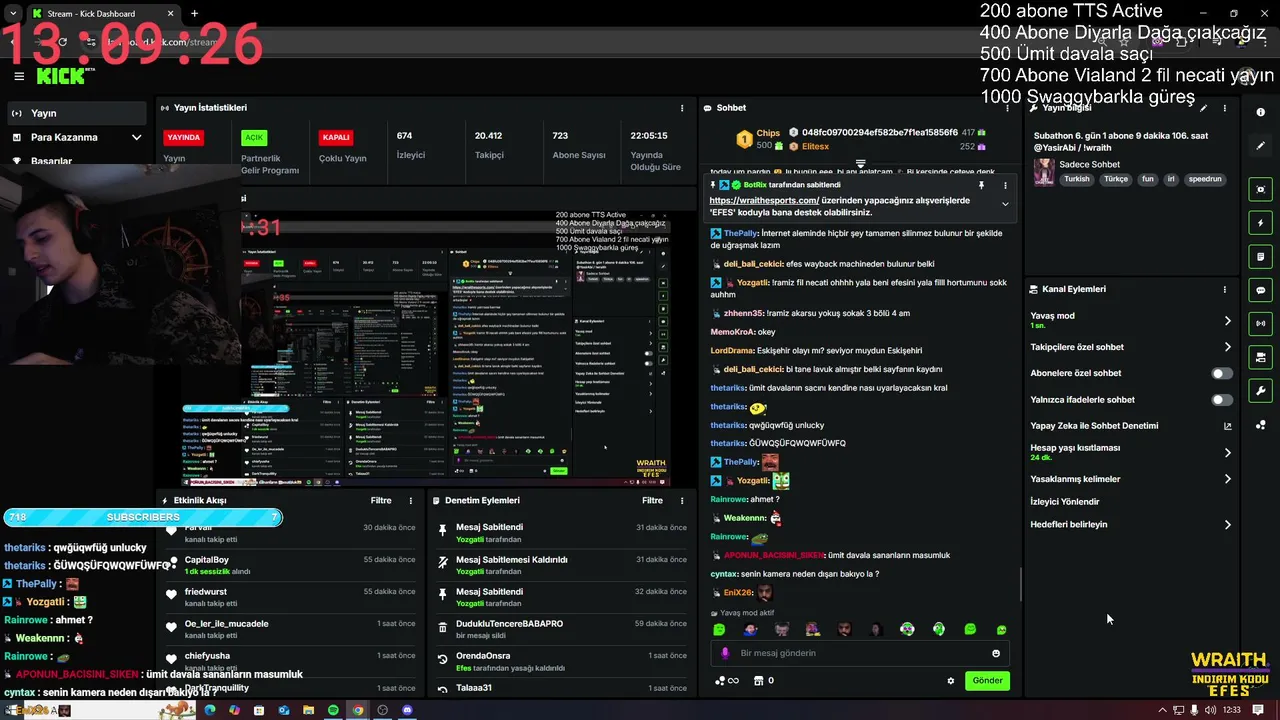Open the Etkinlik Akışı three-dot menu
The image size is (1280, 720).
click(410, 500)
